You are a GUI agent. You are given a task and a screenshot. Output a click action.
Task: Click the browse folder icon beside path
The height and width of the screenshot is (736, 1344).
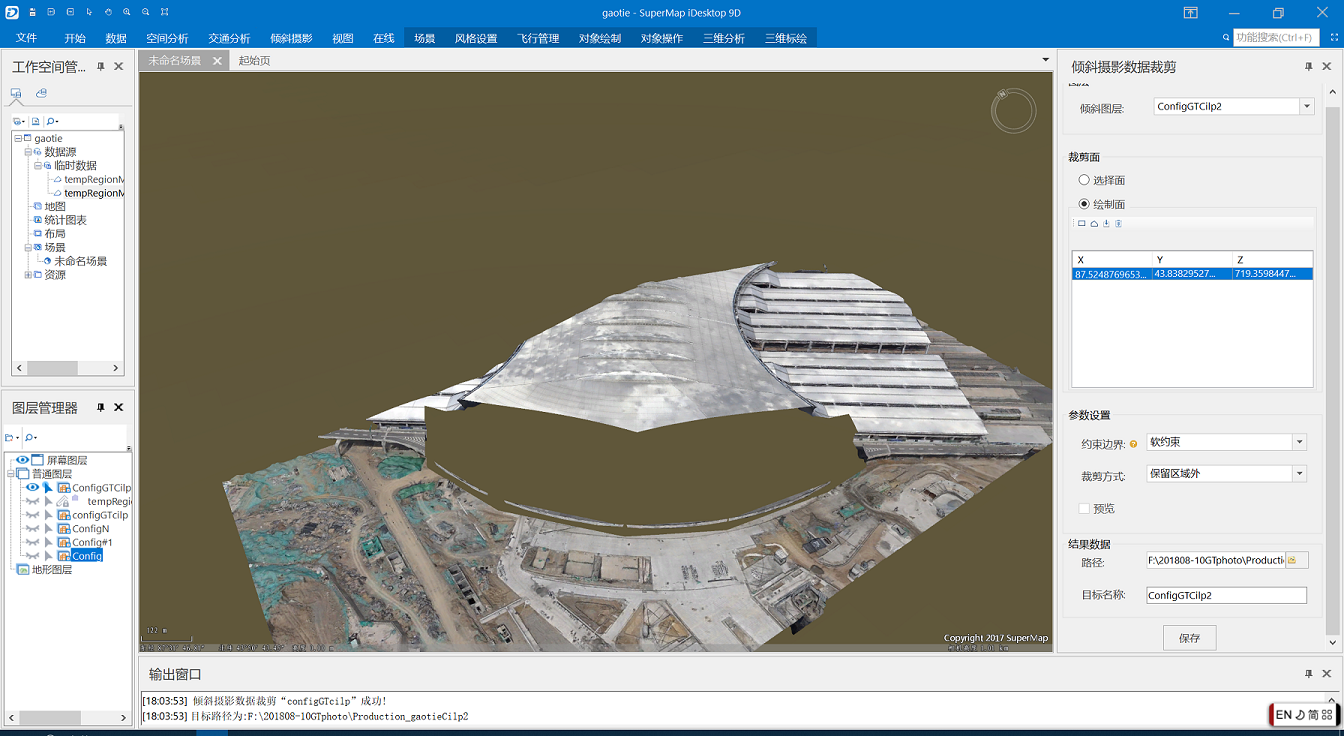click(x=1292, y=560)
